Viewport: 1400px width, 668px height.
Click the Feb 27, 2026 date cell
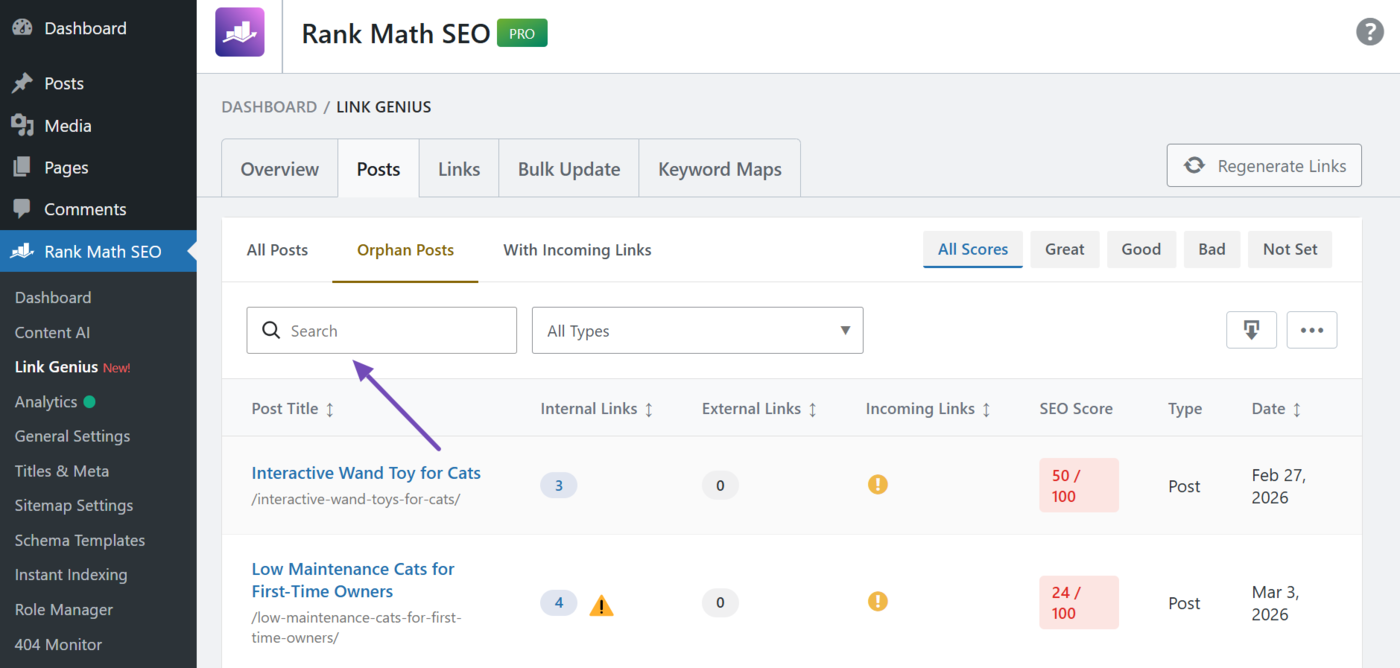pos(1279,486)
